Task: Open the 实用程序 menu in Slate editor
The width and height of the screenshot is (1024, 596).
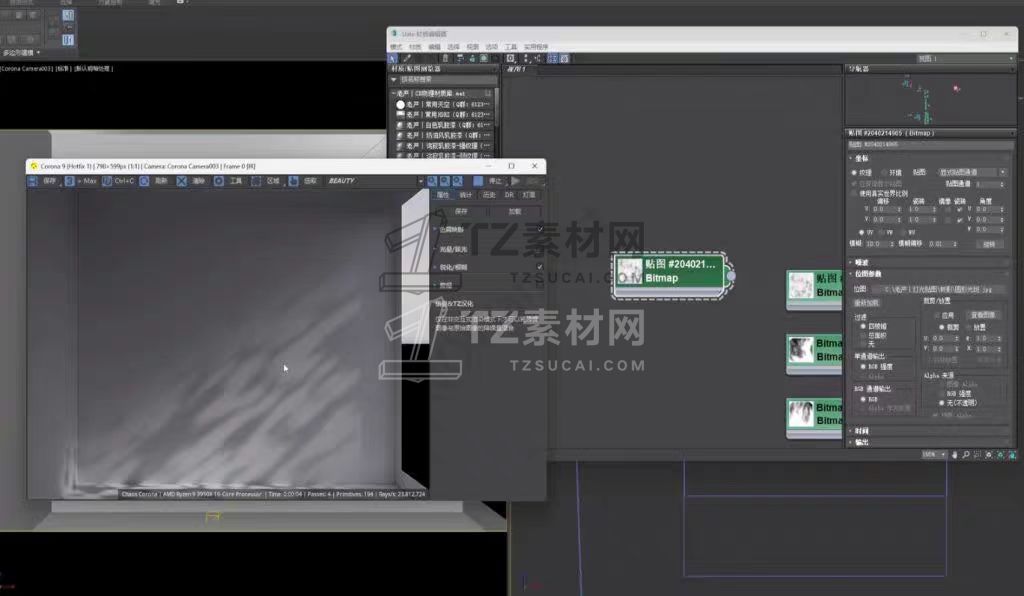Action: pos(536,47)
